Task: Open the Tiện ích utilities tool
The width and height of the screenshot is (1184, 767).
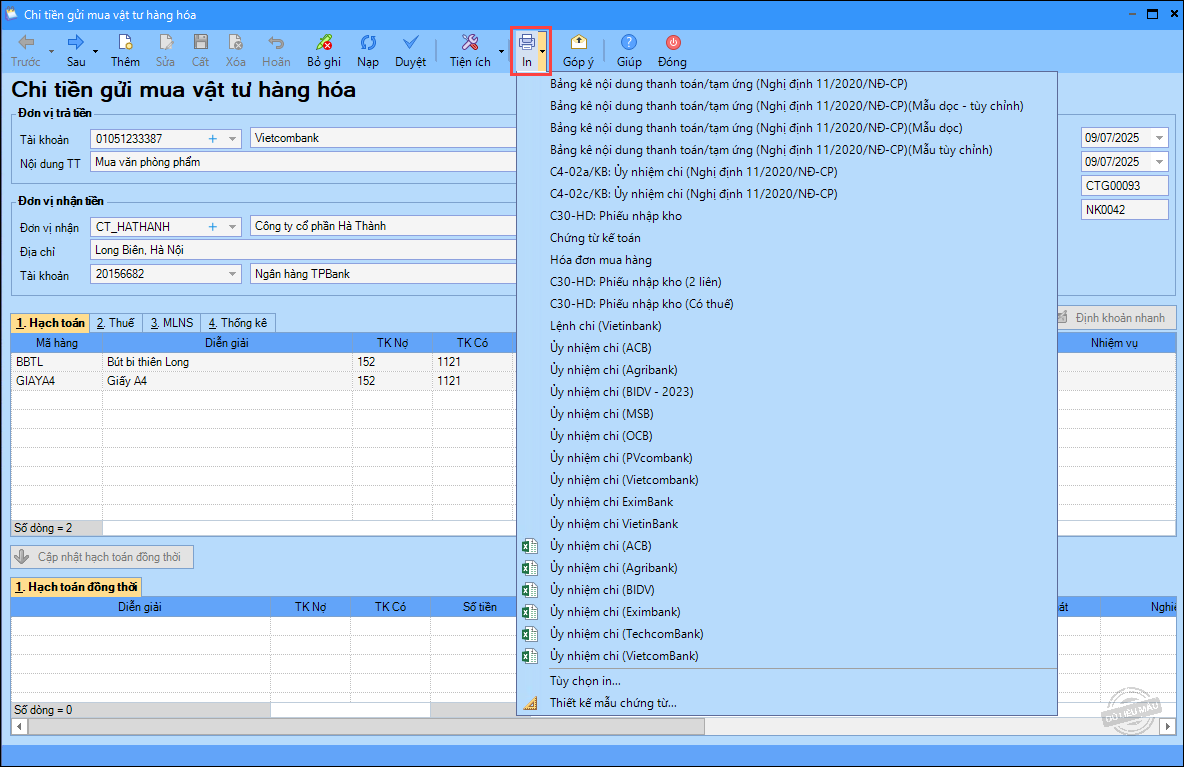Action: tap(470, 51)
